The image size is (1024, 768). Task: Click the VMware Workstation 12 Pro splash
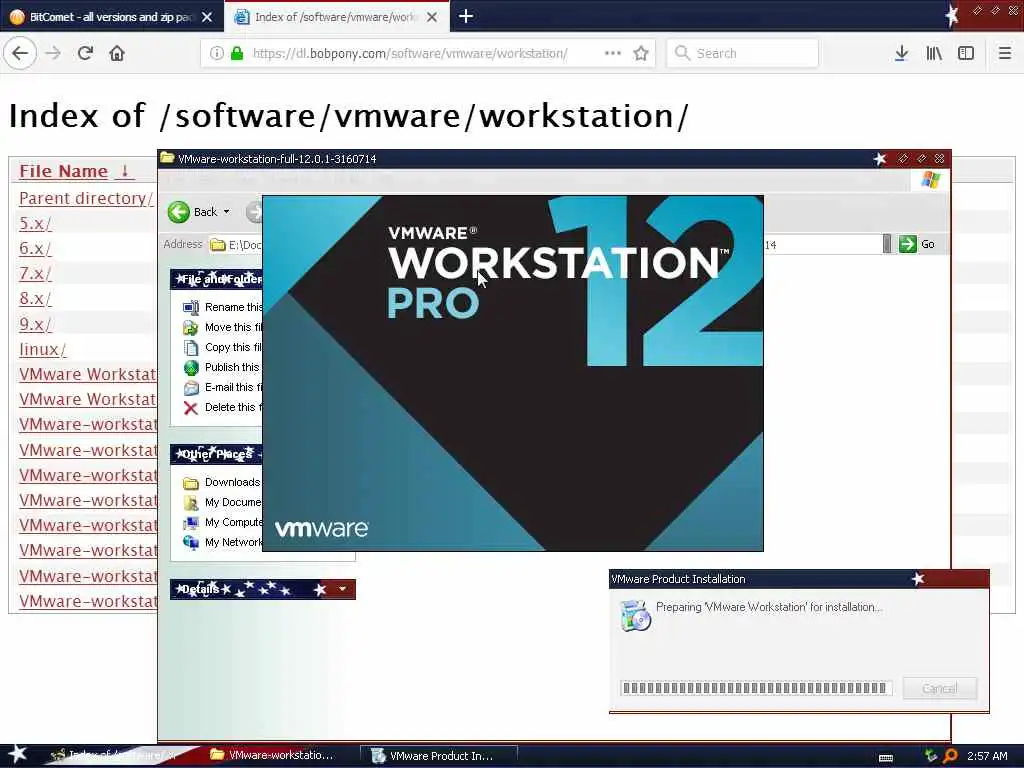(513, 373)
